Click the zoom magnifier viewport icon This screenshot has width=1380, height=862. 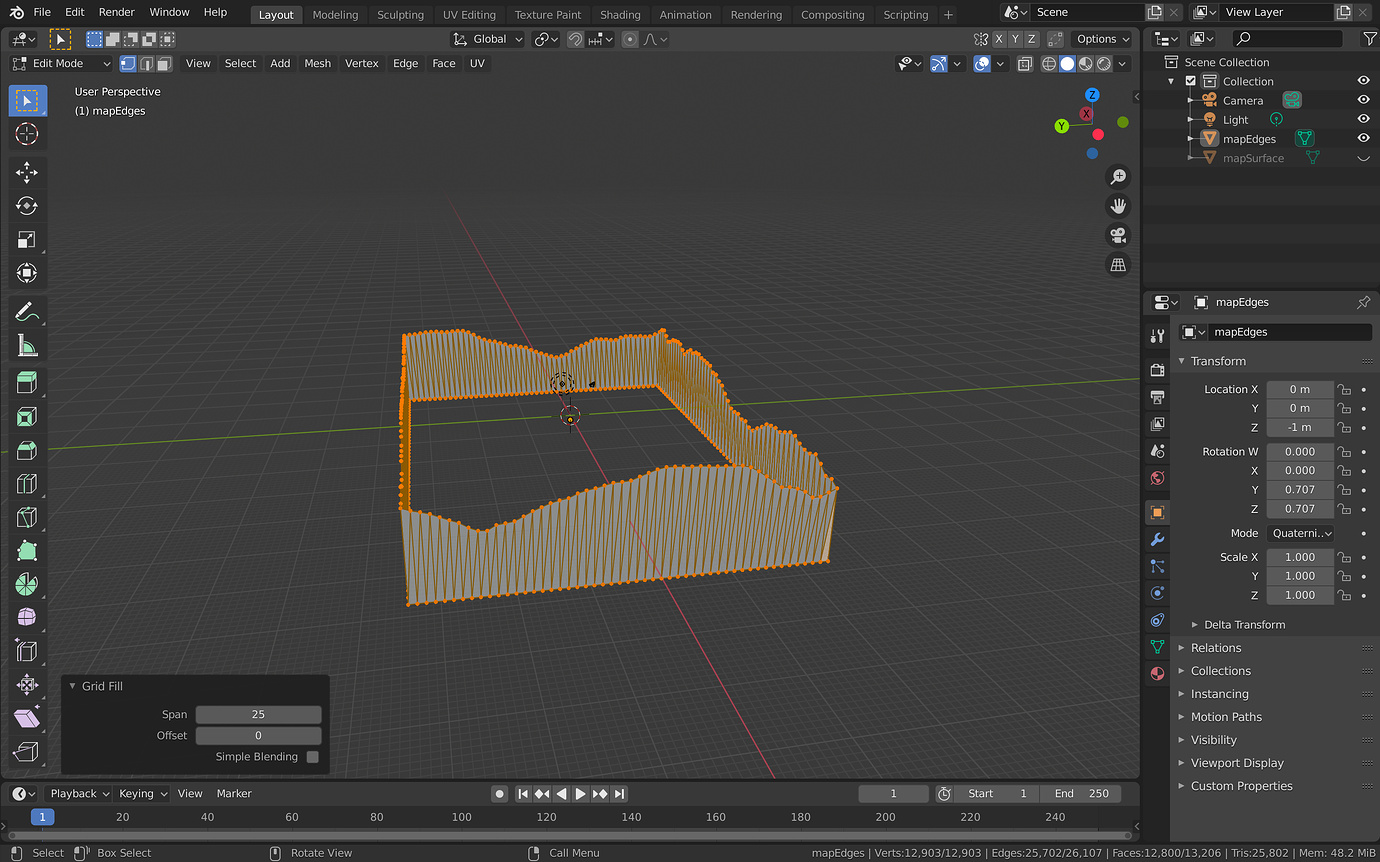click(x=1118, y=177)
